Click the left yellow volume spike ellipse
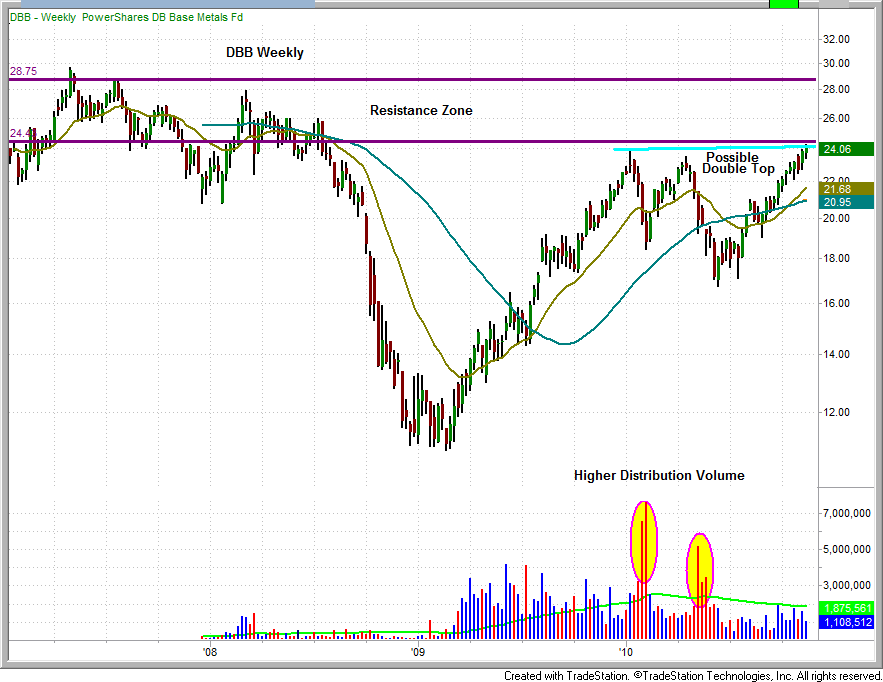Screen dimensions: 883x682 [643, 541]
